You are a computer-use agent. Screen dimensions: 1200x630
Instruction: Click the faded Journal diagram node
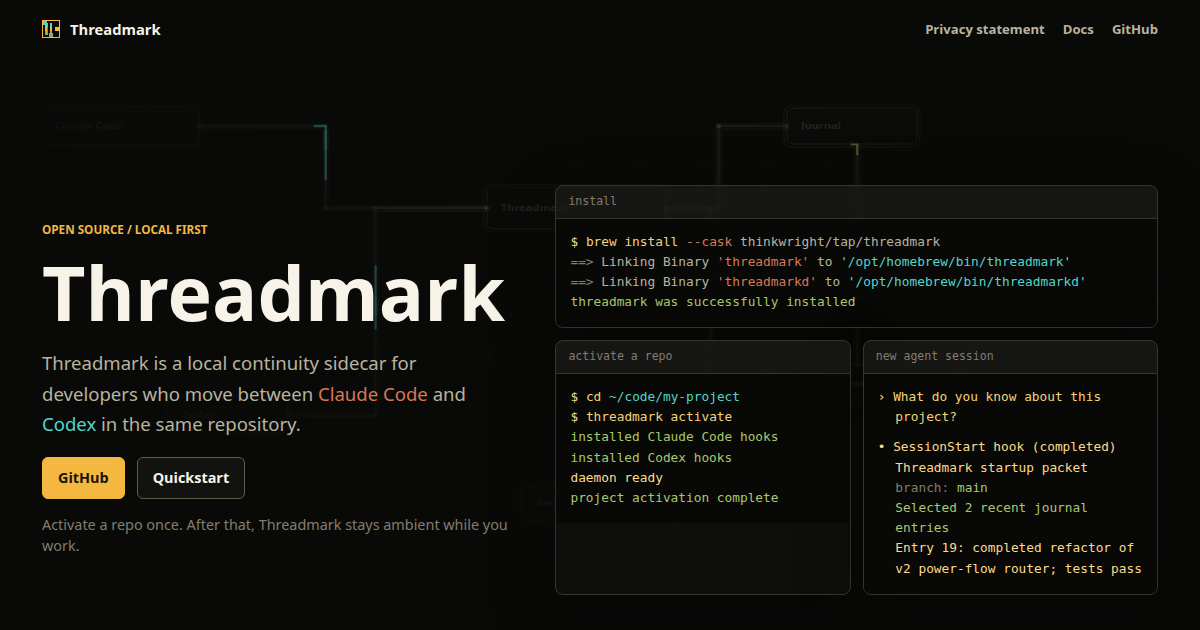click(x=851, y=126)
